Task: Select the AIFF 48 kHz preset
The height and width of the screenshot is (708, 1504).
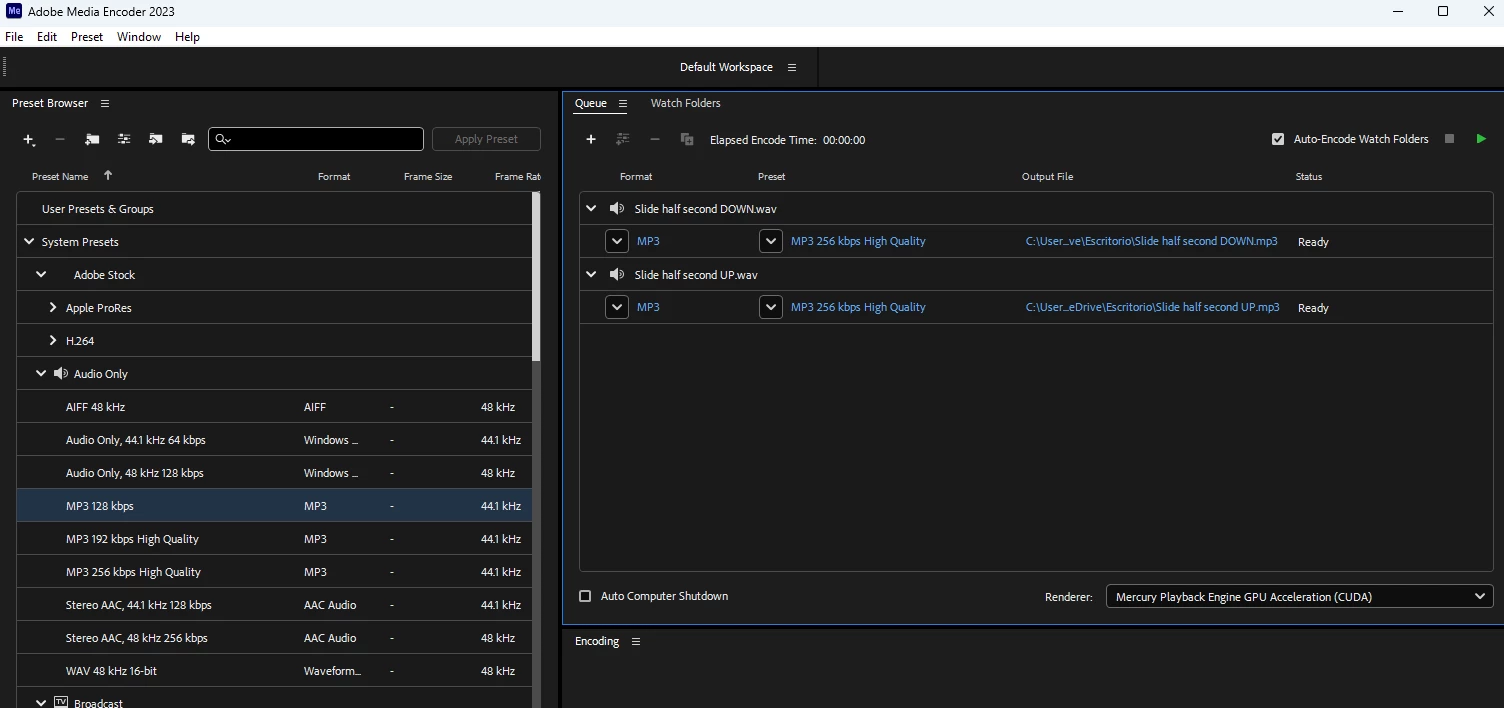Action: click(x=274, y=407)
